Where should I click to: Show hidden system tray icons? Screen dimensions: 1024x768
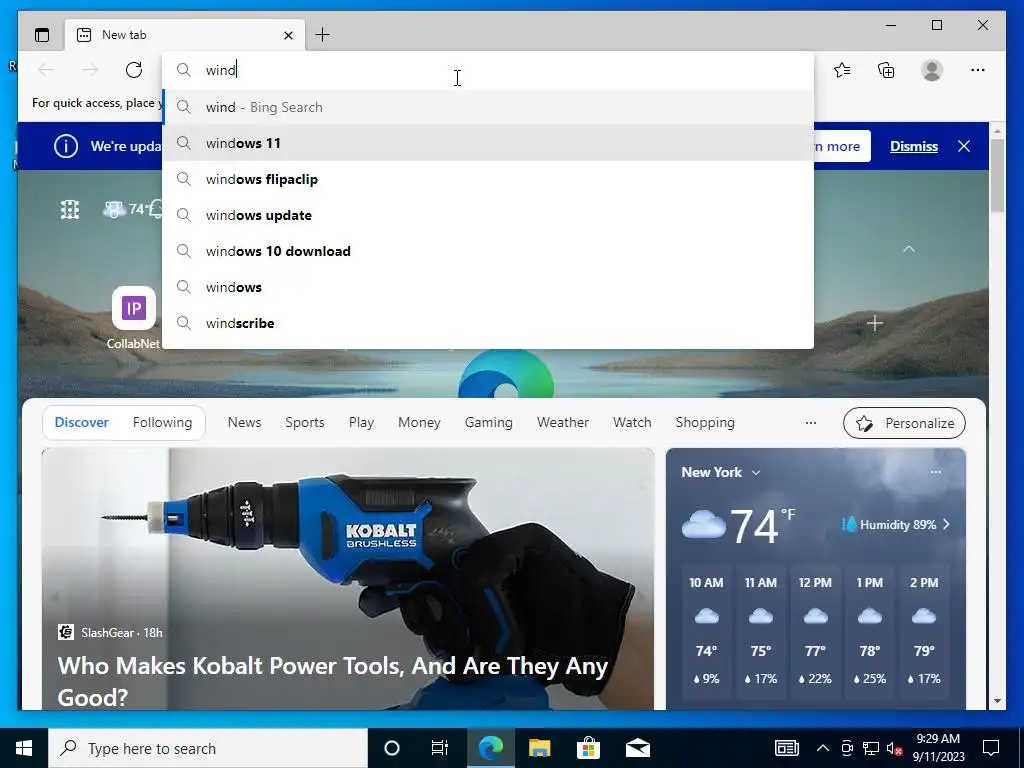823,748
